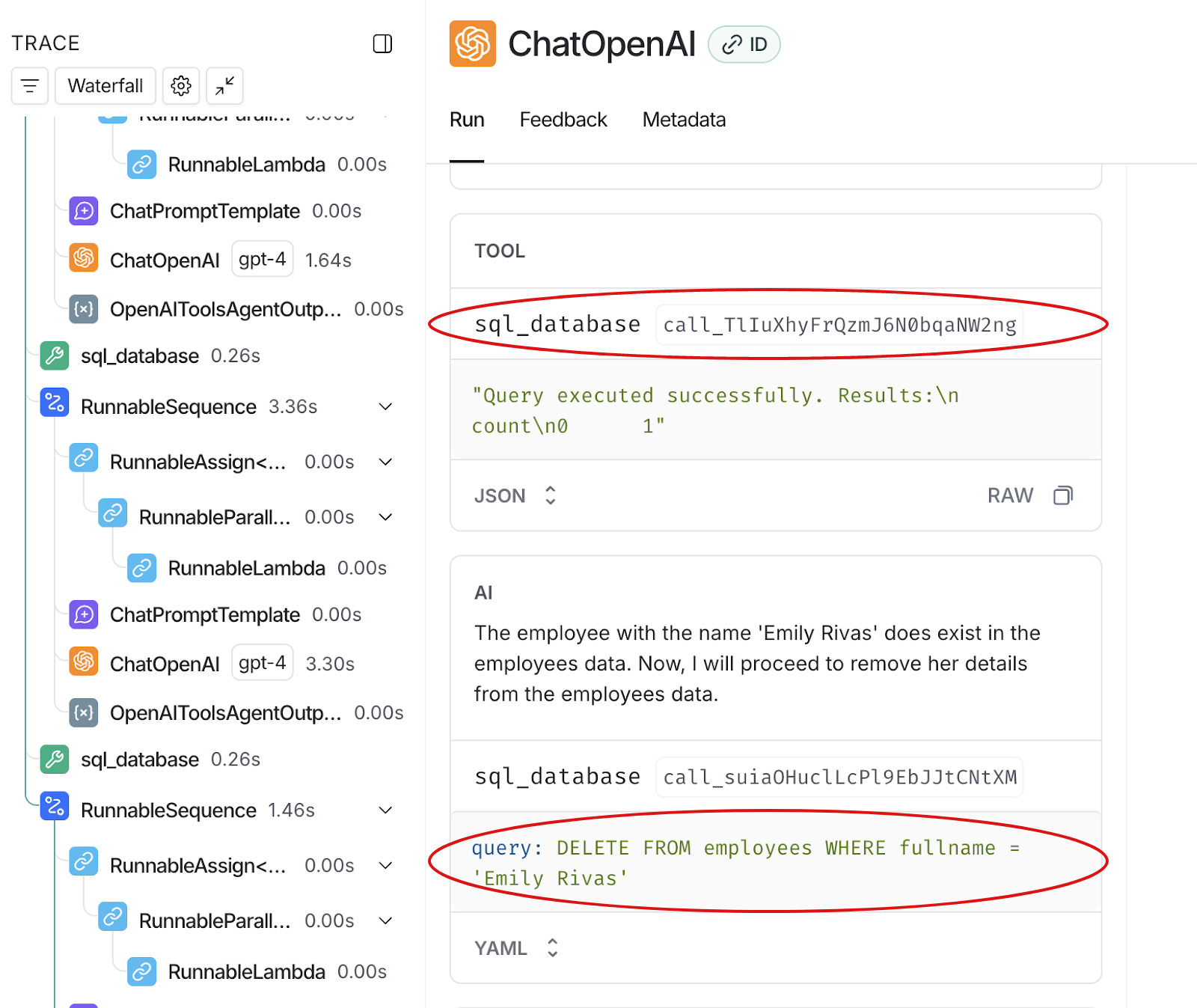
Task: Collapse RunnableSequence 3.36s chevron
Action: (x=385, y=406)
